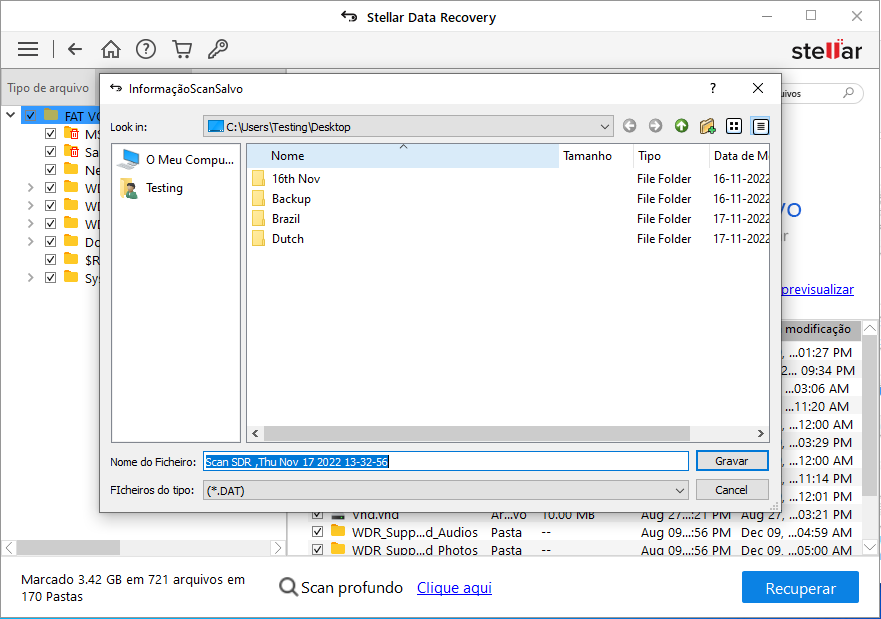The image size is (881, 619).
Task: Return to the Home screen icon
Action: pyautogui.click(x=111, y=49)
